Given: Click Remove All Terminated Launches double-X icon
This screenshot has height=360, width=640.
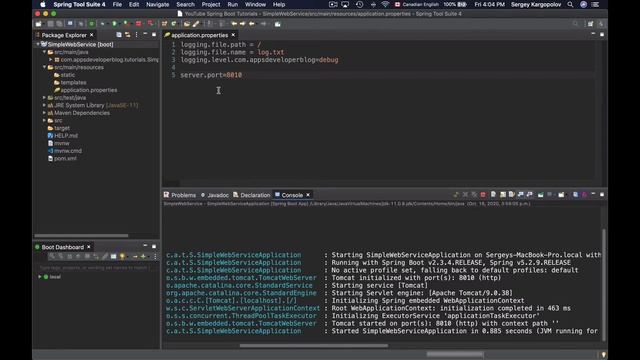Looking at the screenshot, I should coord(474,195).
